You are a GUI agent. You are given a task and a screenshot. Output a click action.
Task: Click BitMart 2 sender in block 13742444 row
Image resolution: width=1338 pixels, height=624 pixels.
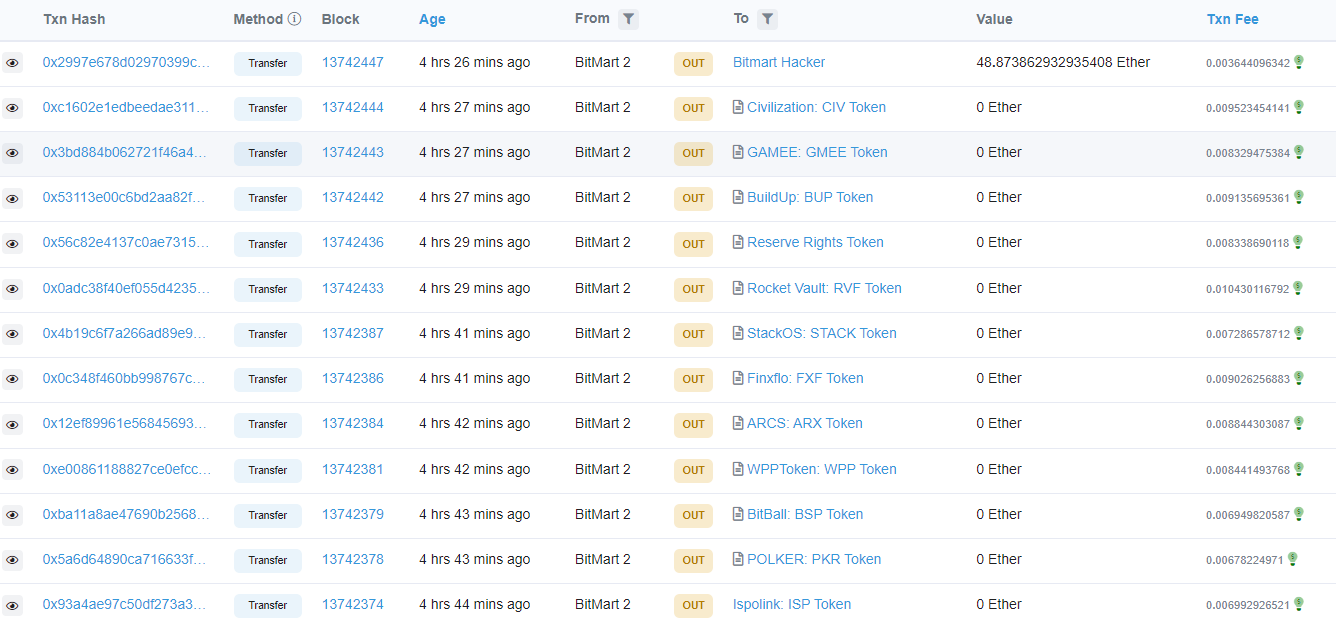coord(603,107)
